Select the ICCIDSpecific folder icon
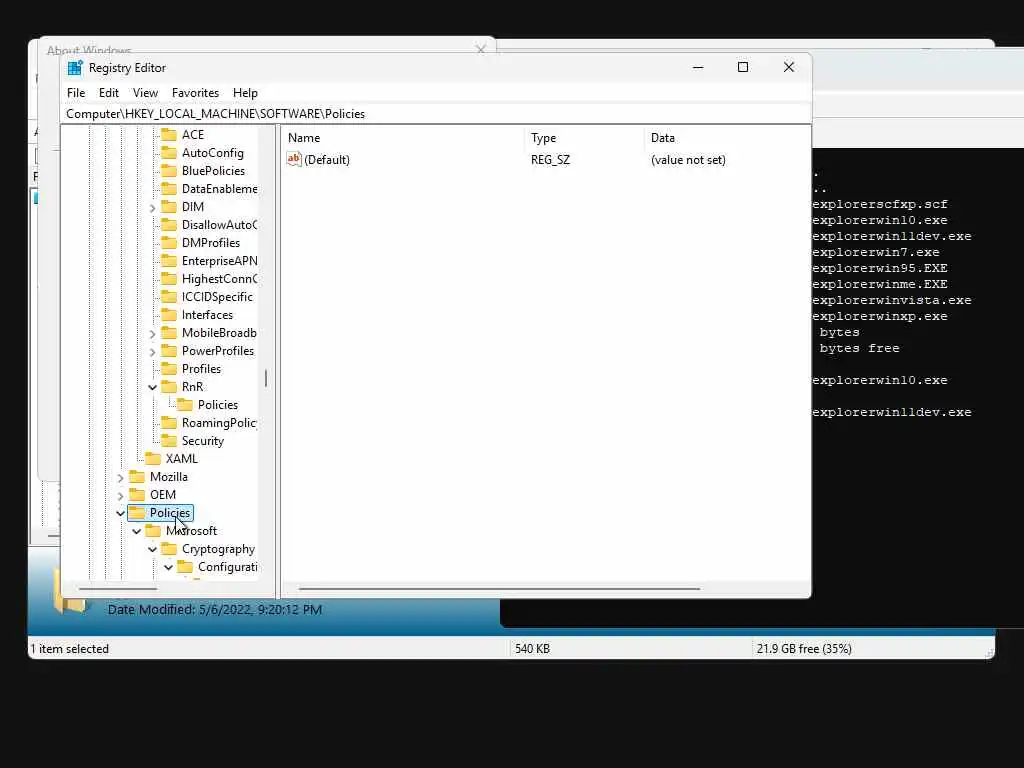Image resolution: width=1024 pixels, height=768 pixels. [169, 296]
